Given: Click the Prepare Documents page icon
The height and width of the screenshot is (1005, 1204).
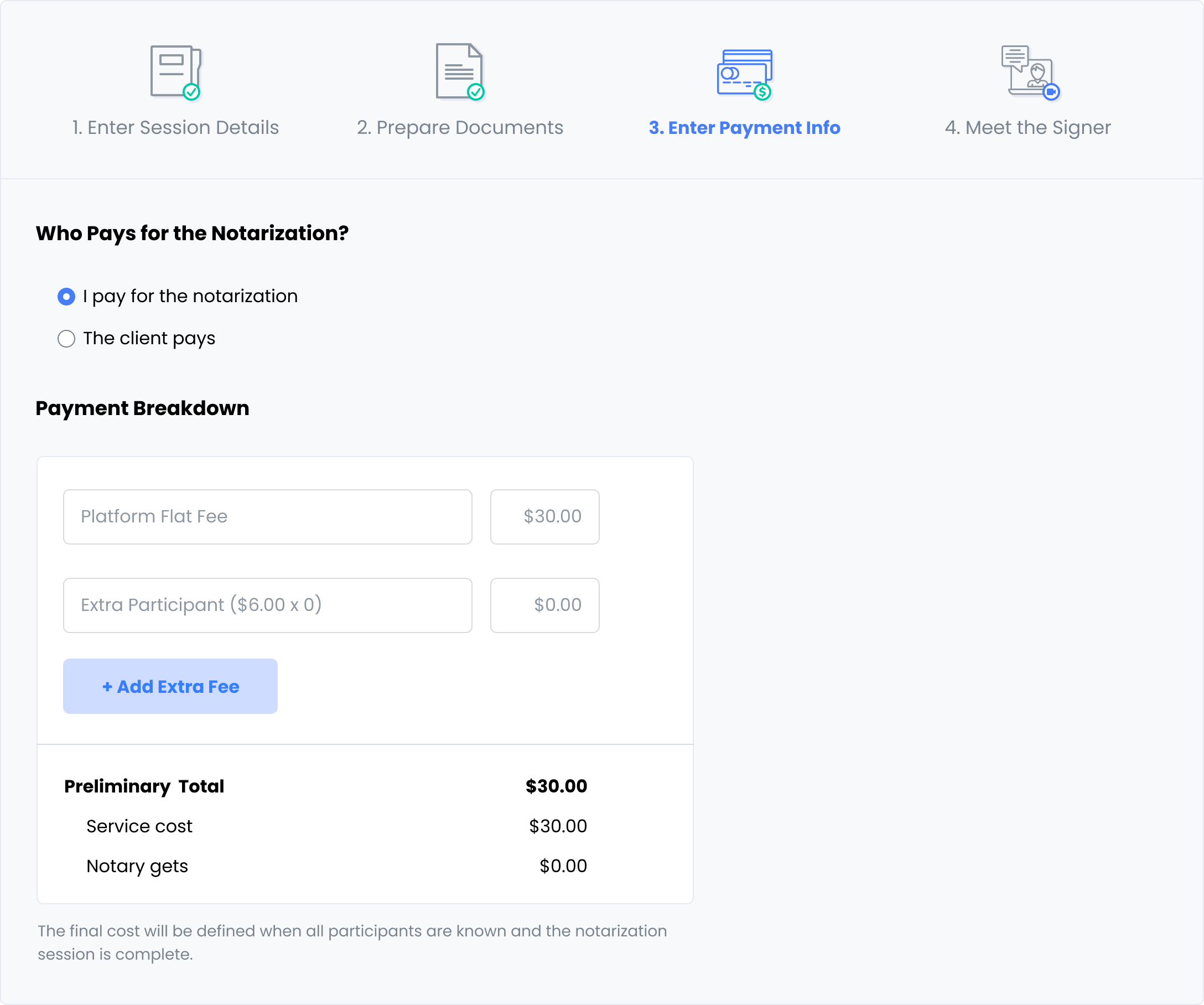Looking at the screenshot, I should (x=459, y=71).
